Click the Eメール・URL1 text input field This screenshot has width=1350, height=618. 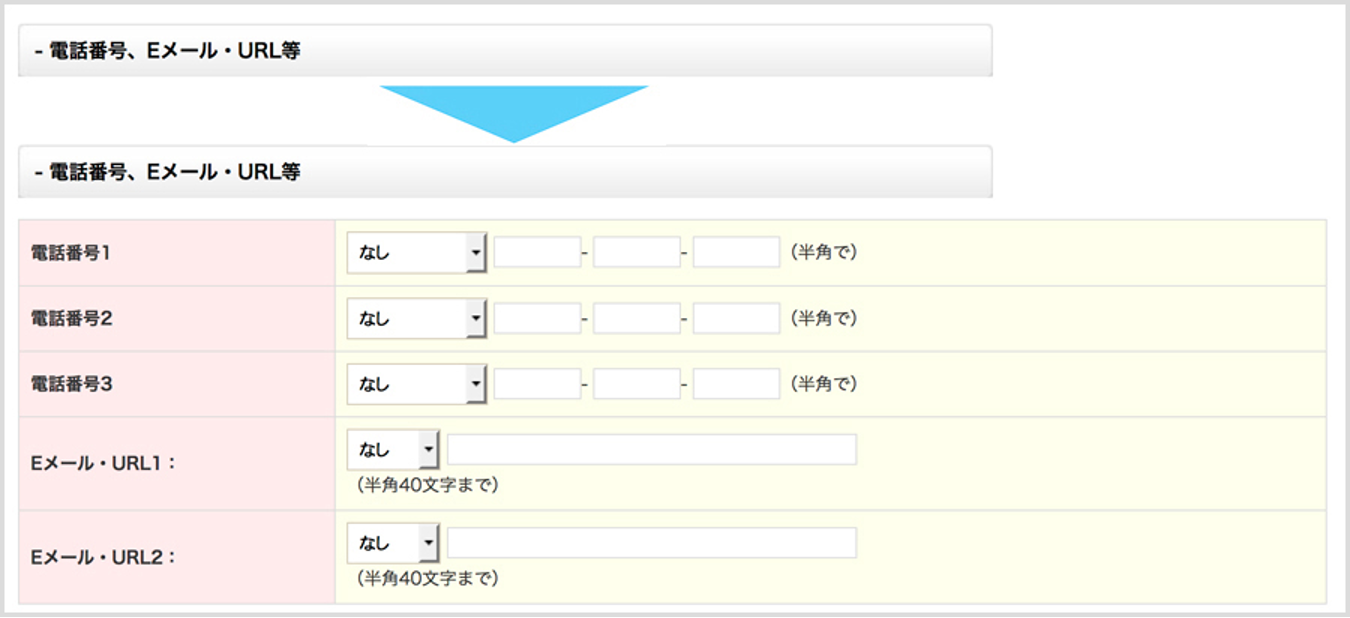click(651, 450)
